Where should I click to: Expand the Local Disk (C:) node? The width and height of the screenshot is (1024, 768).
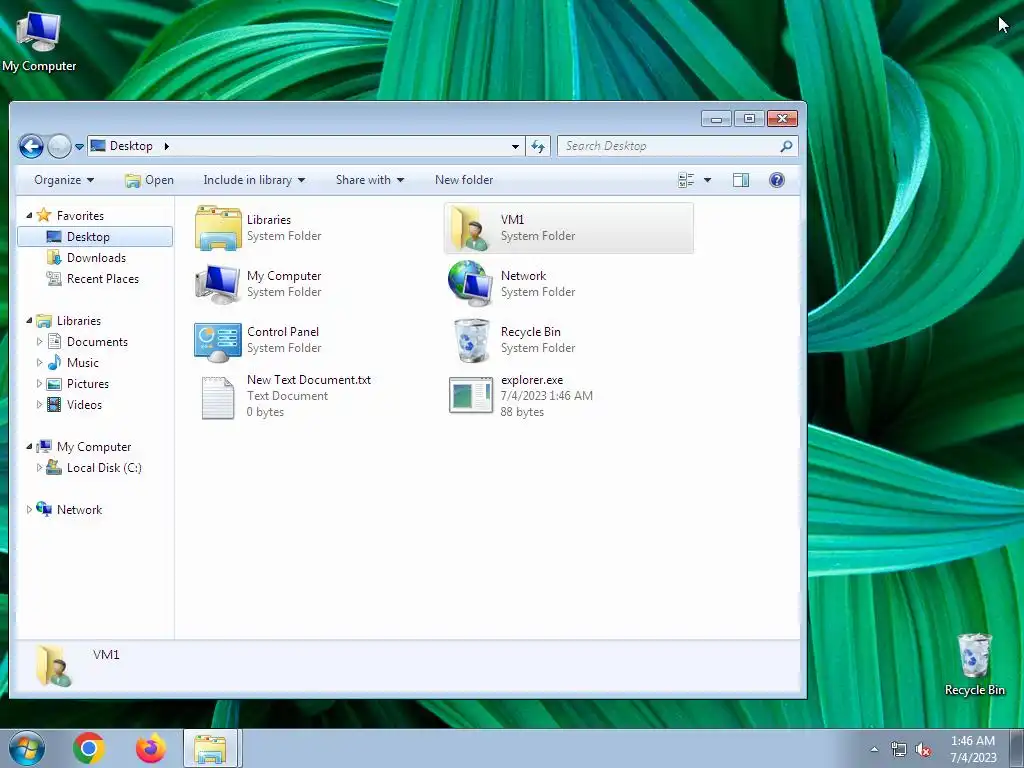[x=39, y=468]
